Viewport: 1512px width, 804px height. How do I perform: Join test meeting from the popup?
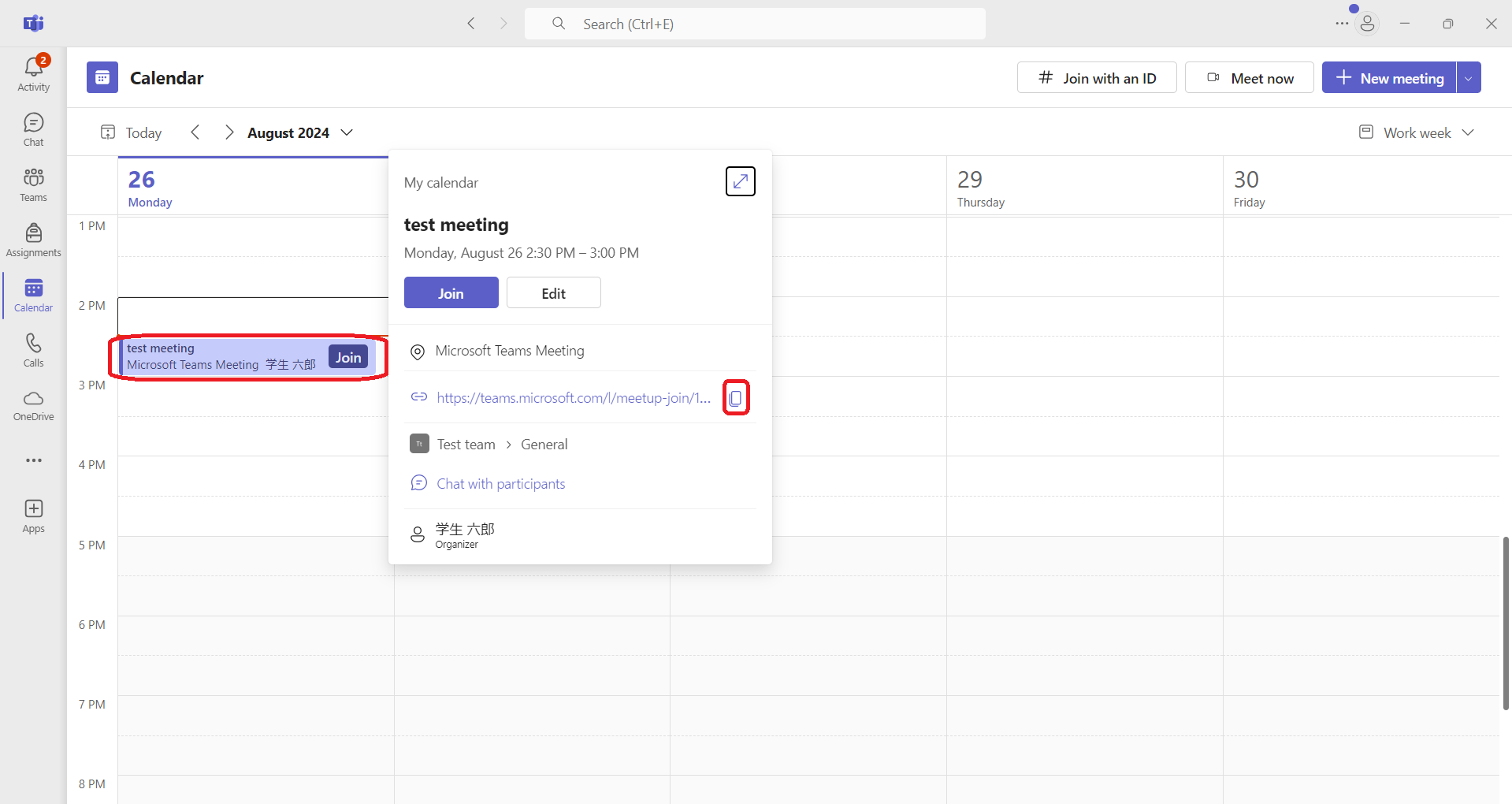click(x=451, y=292)
